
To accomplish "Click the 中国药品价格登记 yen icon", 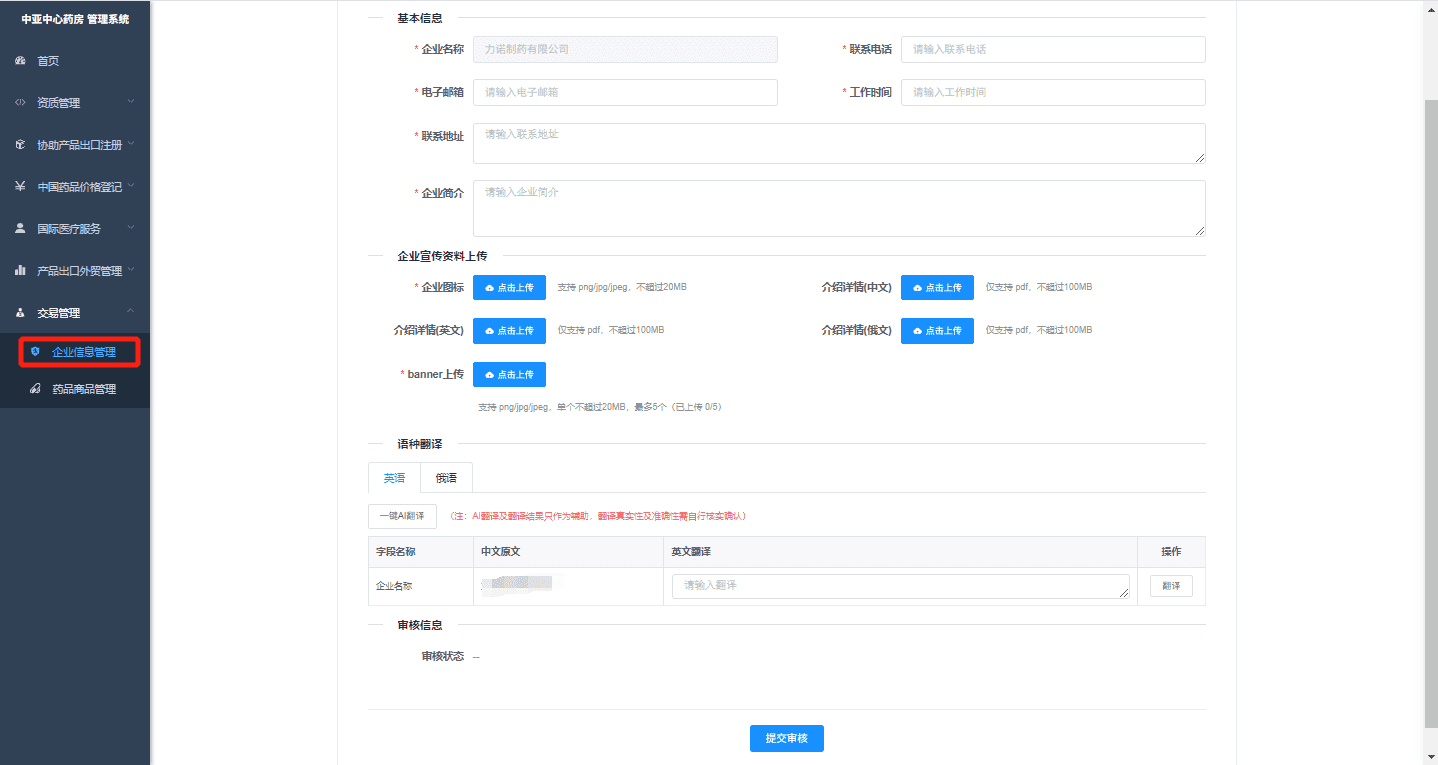I will [20, 186].
